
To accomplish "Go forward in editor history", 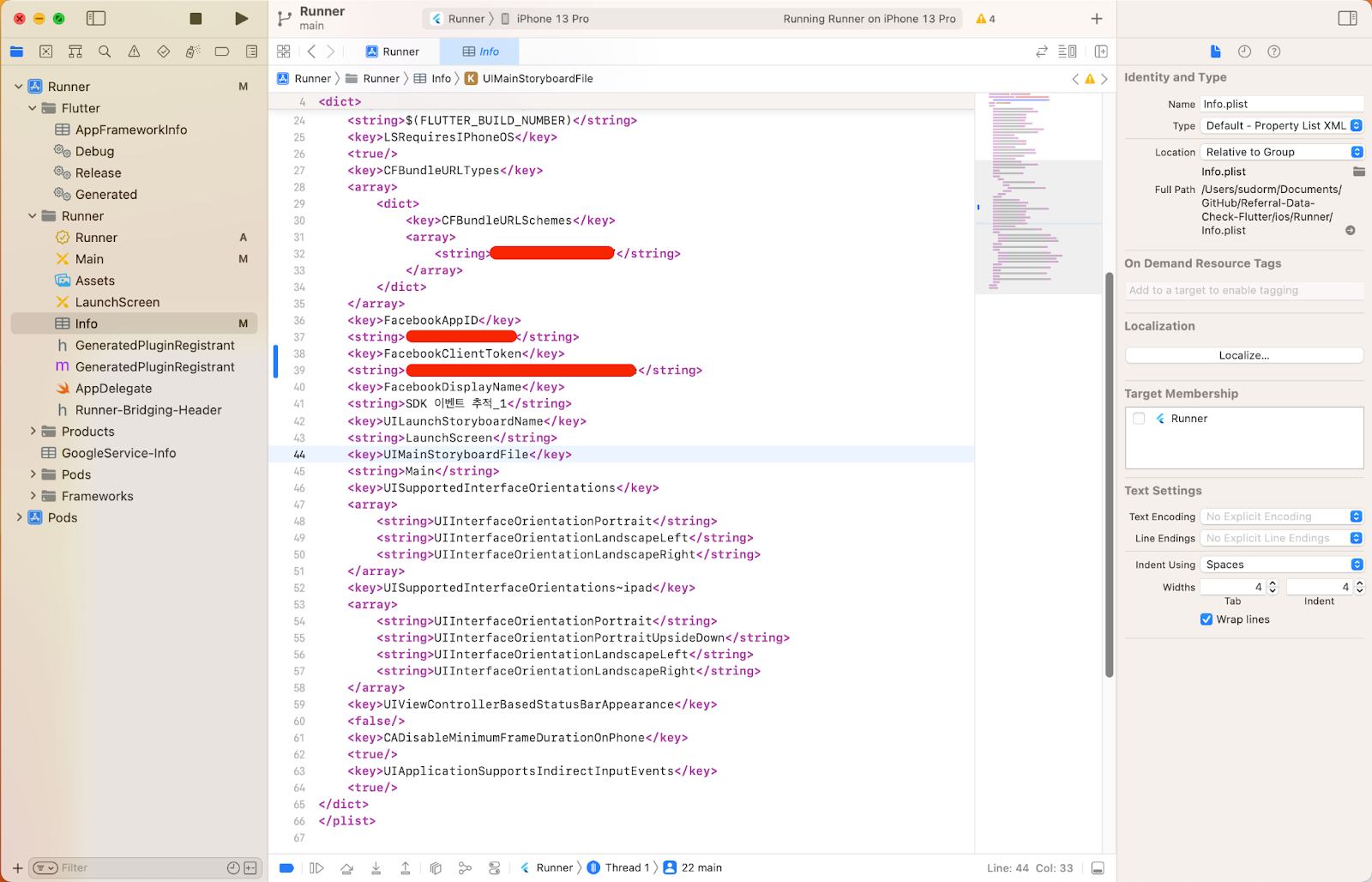I will (331, 51).
